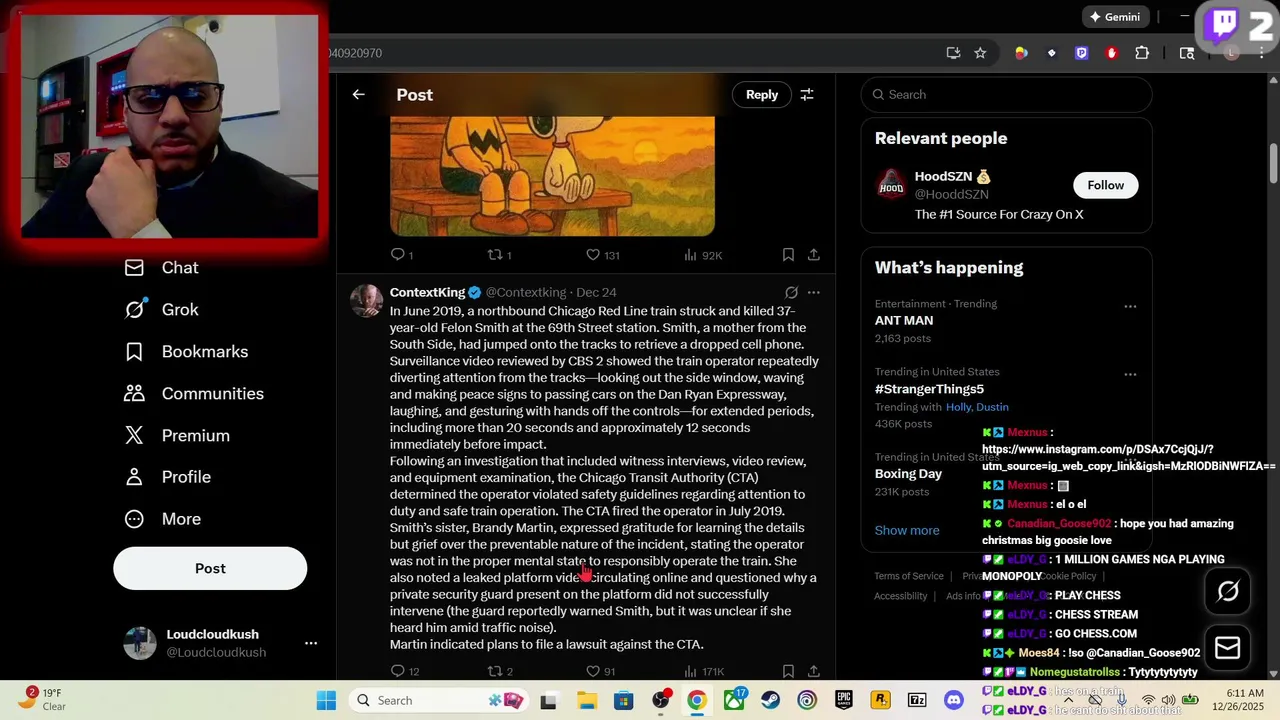Bookmark this page with the star icon
Image resolution: width=1280 pixels, height=720 pixels.
coord(980,53)
